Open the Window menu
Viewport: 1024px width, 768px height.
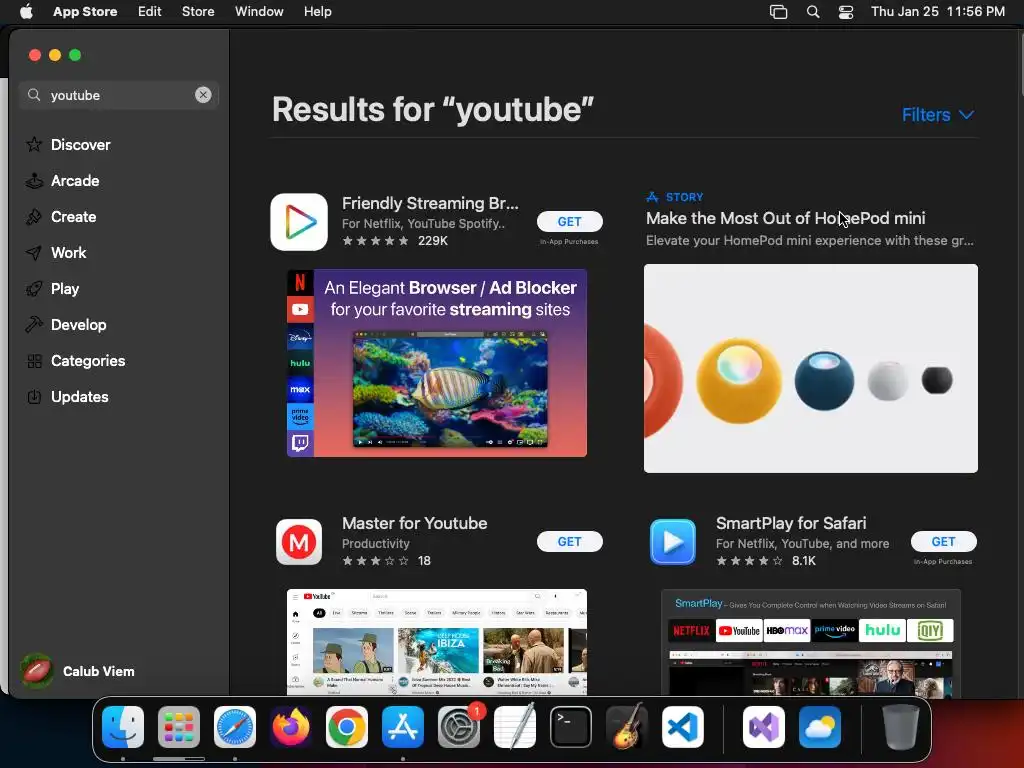(x=259, y=12)
